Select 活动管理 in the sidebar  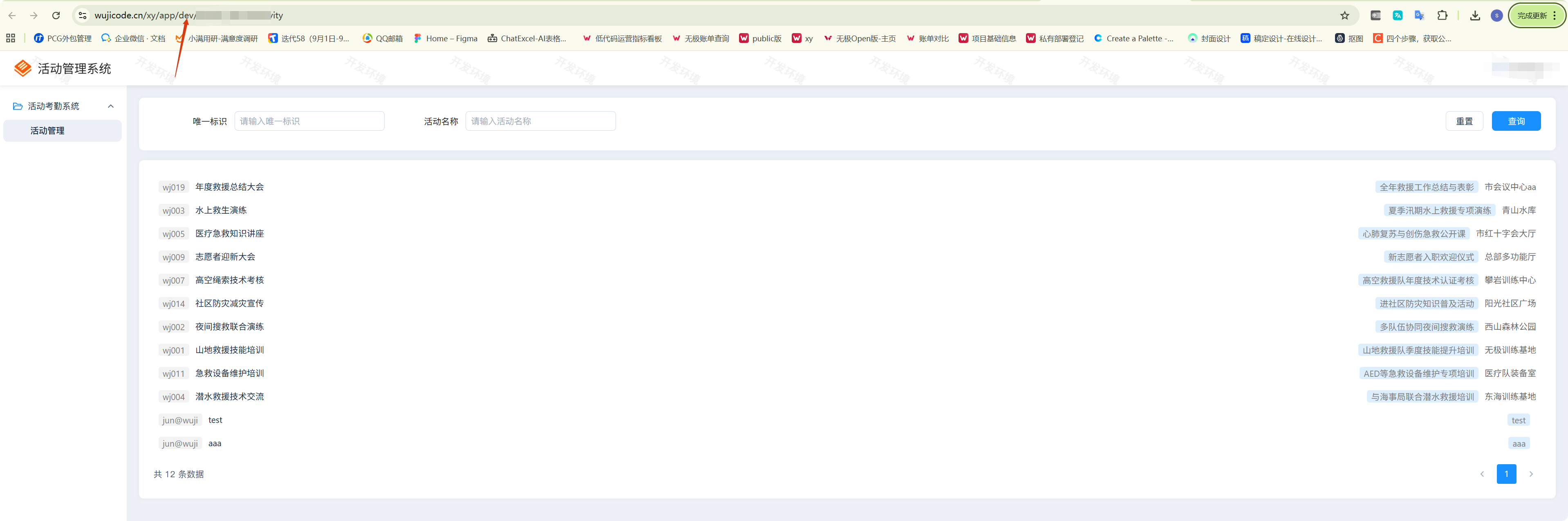pyautogui.click(x=47, y=131)
